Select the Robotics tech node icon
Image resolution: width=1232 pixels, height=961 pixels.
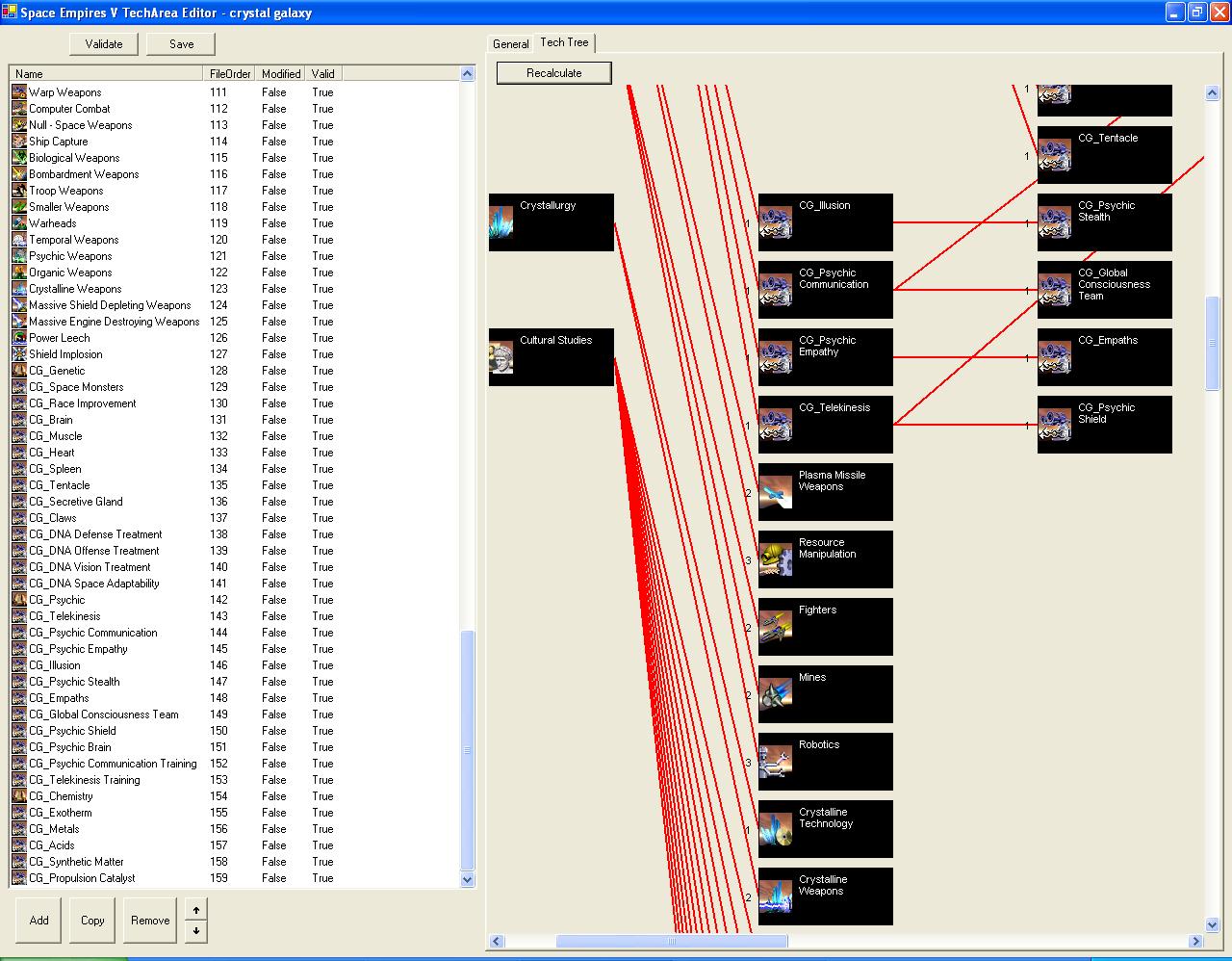775,762
